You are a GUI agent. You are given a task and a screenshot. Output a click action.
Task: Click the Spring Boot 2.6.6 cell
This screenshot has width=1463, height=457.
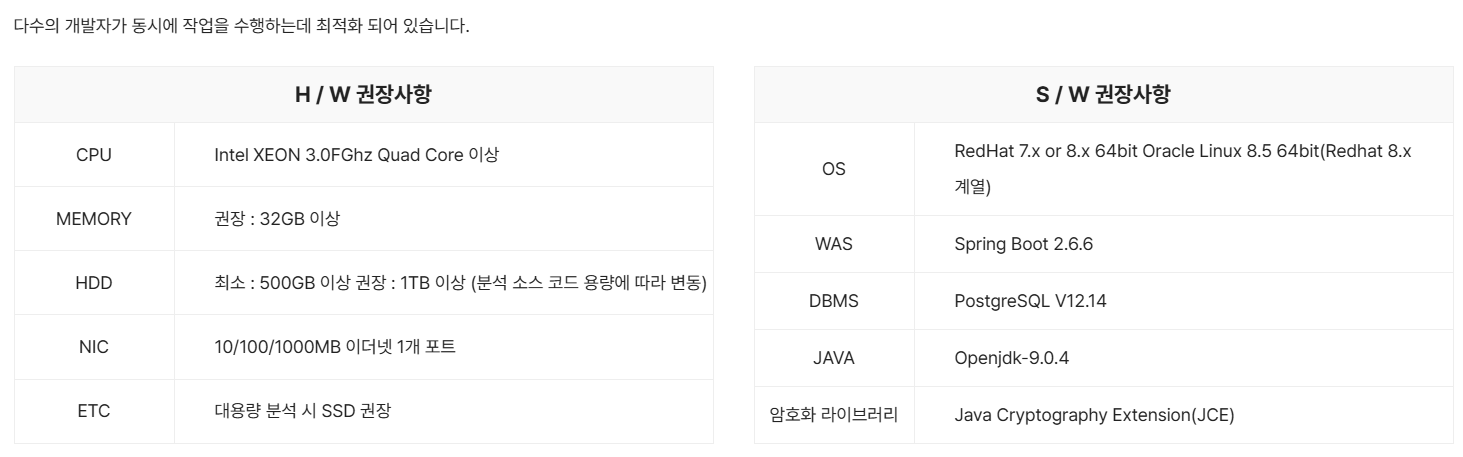1023,244
